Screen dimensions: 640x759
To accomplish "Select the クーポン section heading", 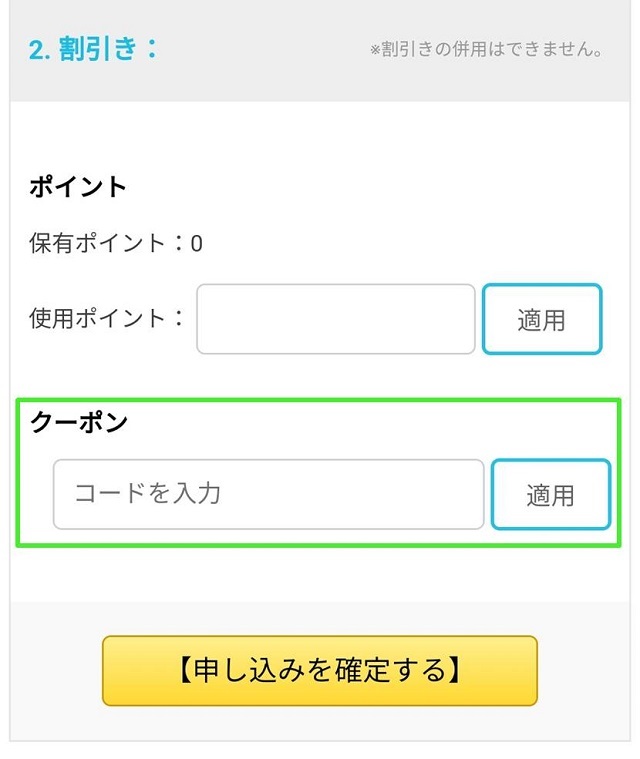I will pos(78,422).
